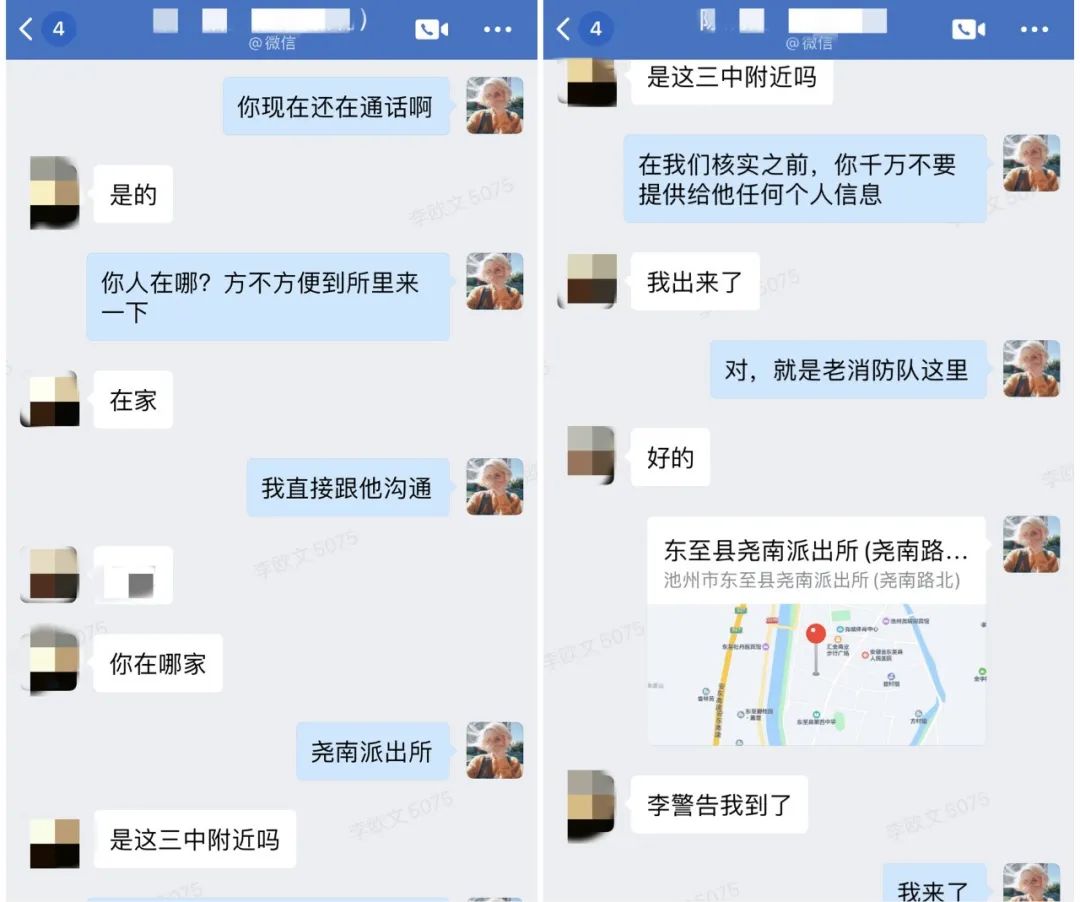The height and width of the screenshot is (902, 1080).
Task: Tap the back arrow in right chat
Action: click(x=563, y=29)
